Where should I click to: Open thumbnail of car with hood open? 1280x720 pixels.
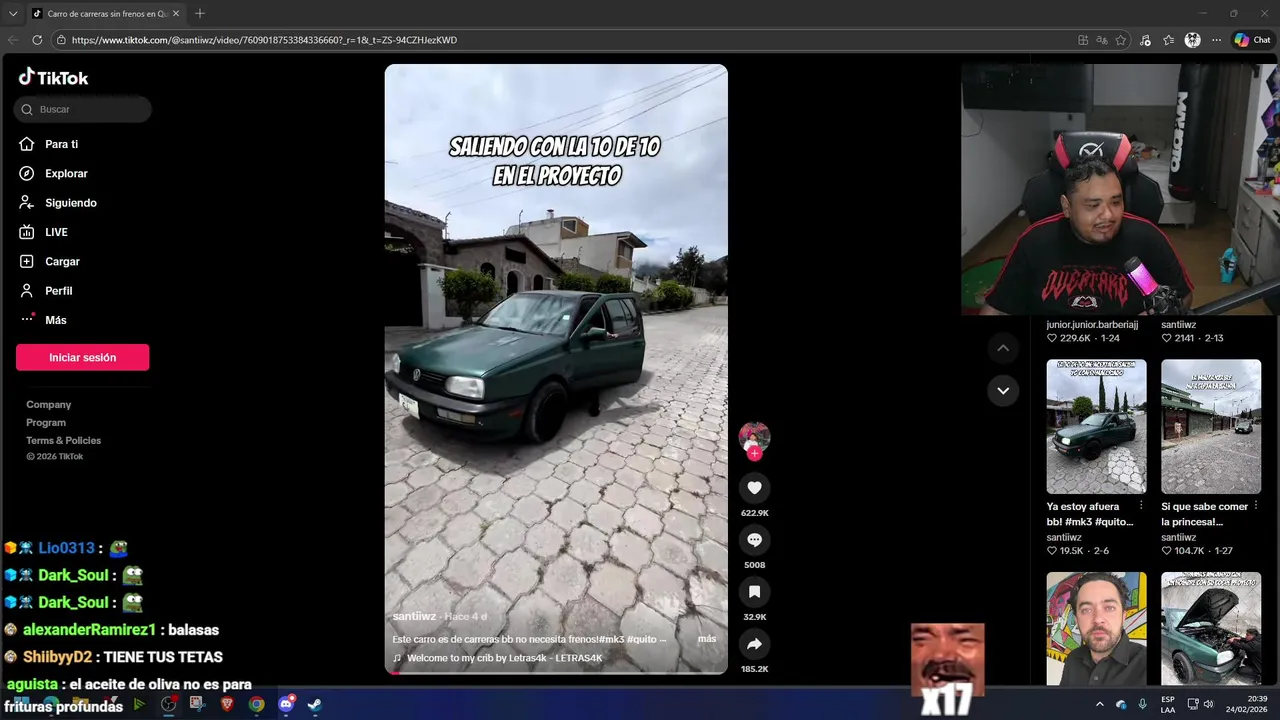[1211, 628]
